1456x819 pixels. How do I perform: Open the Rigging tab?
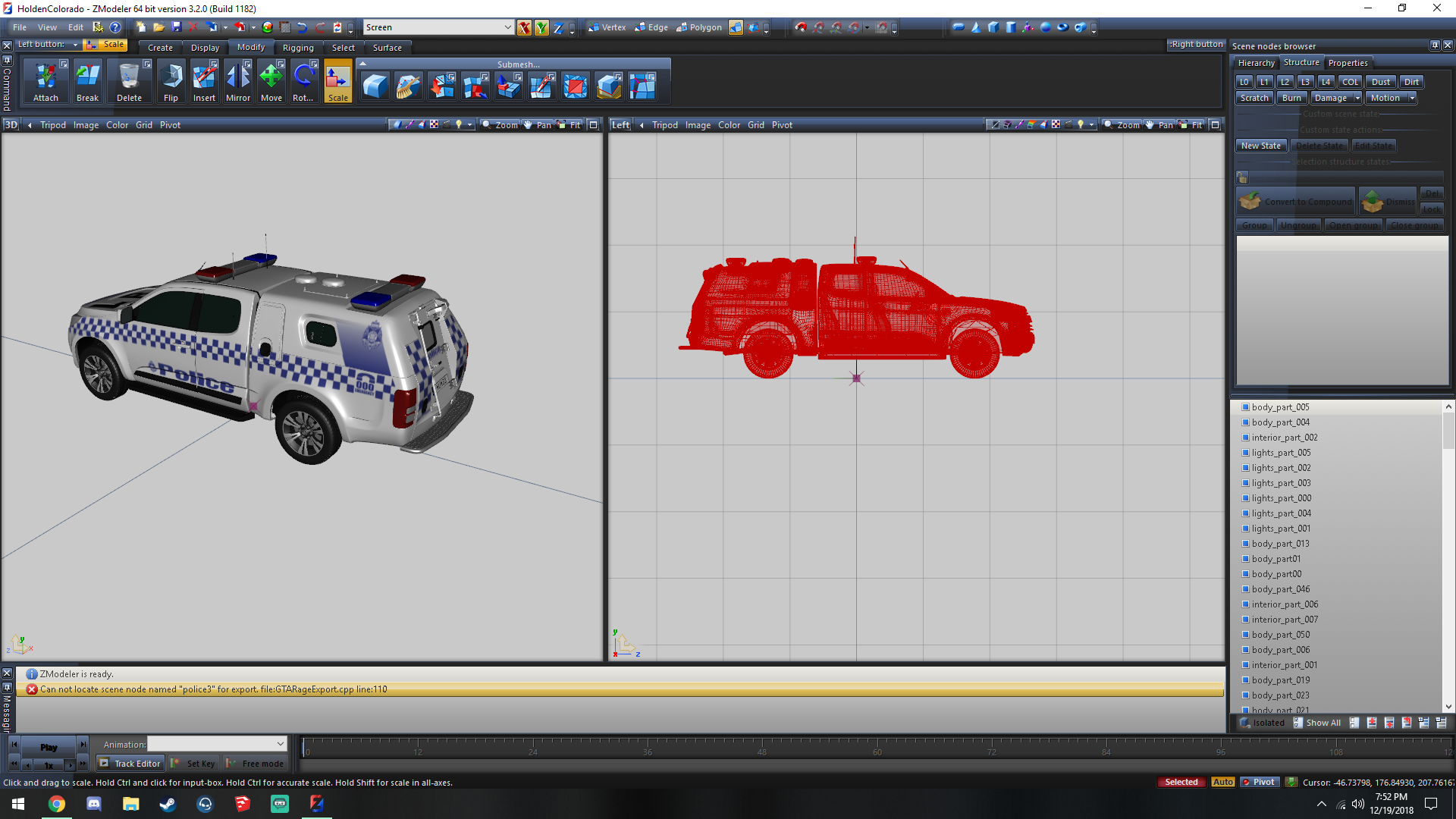[x=298, y=48]
